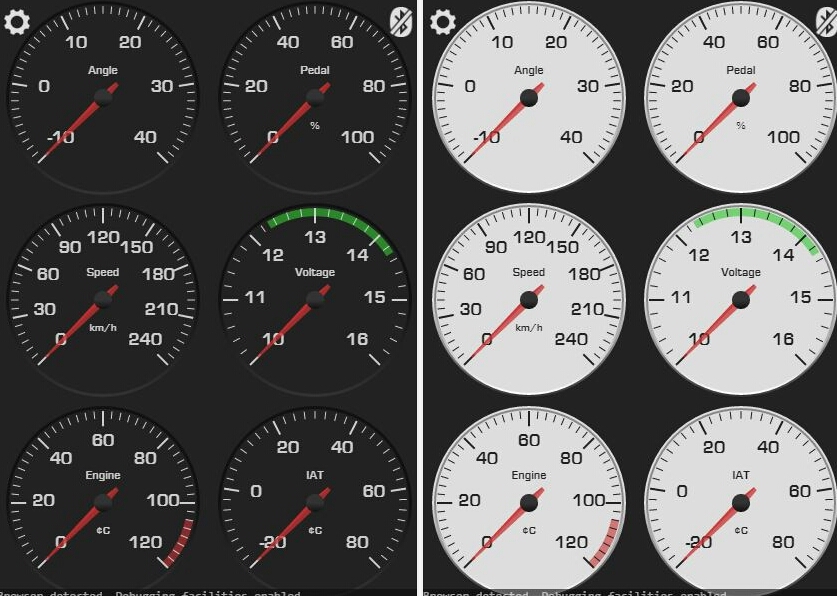
Task: Tap the light theme IAT gauge
Action: click(741, 501)
